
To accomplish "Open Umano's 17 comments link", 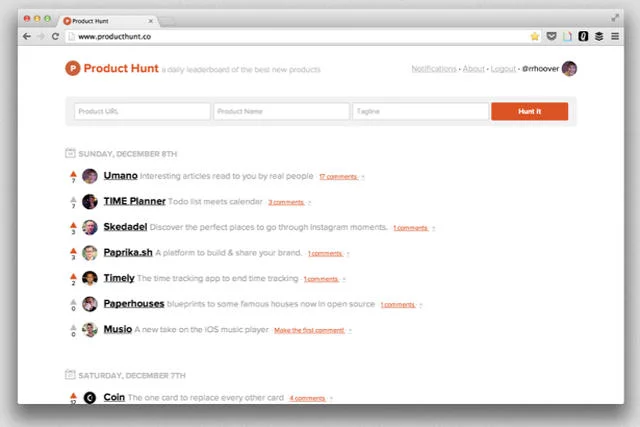I will point(338,177).
